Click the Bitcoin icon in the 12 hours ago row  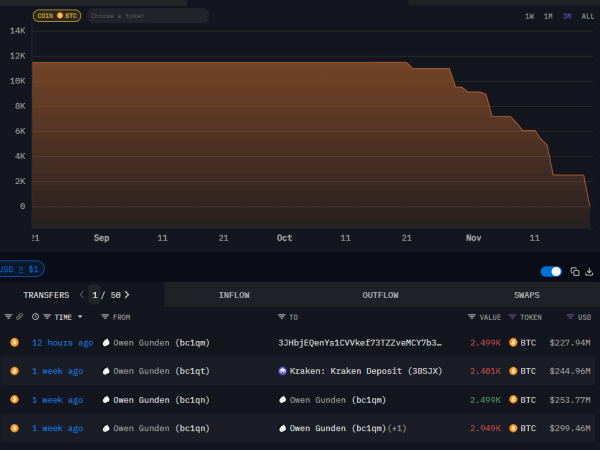15,342
